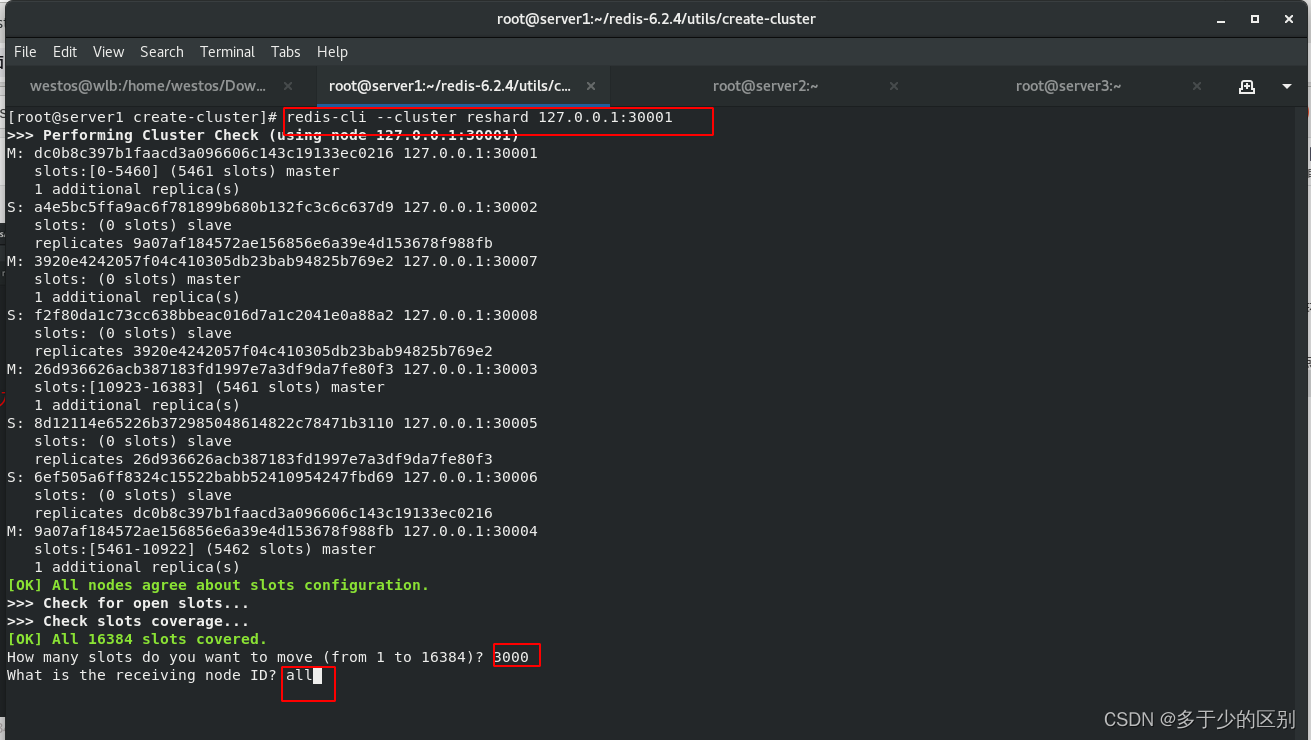Open the Search menu
Image resolution: width=1311 pixels, height=740 pixels.
click(x=162, y=52)
